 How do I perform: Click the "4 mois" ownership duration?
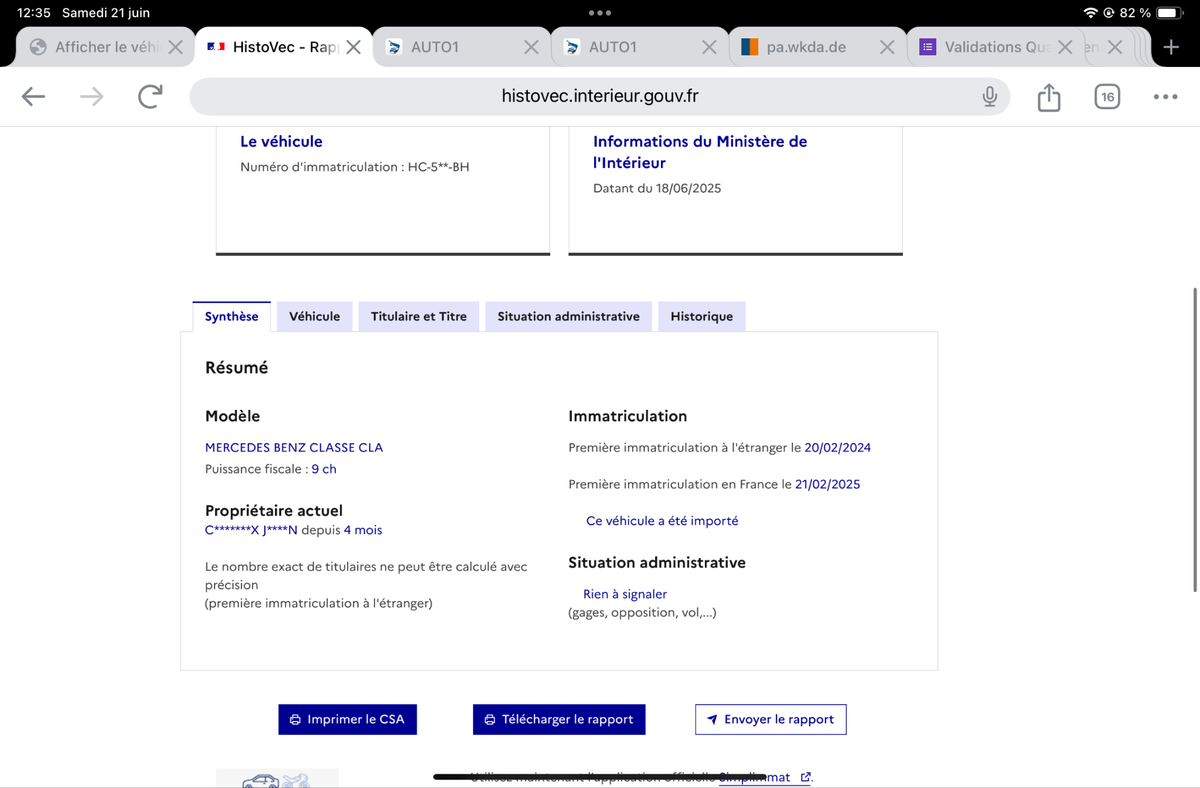coord(363,530)
